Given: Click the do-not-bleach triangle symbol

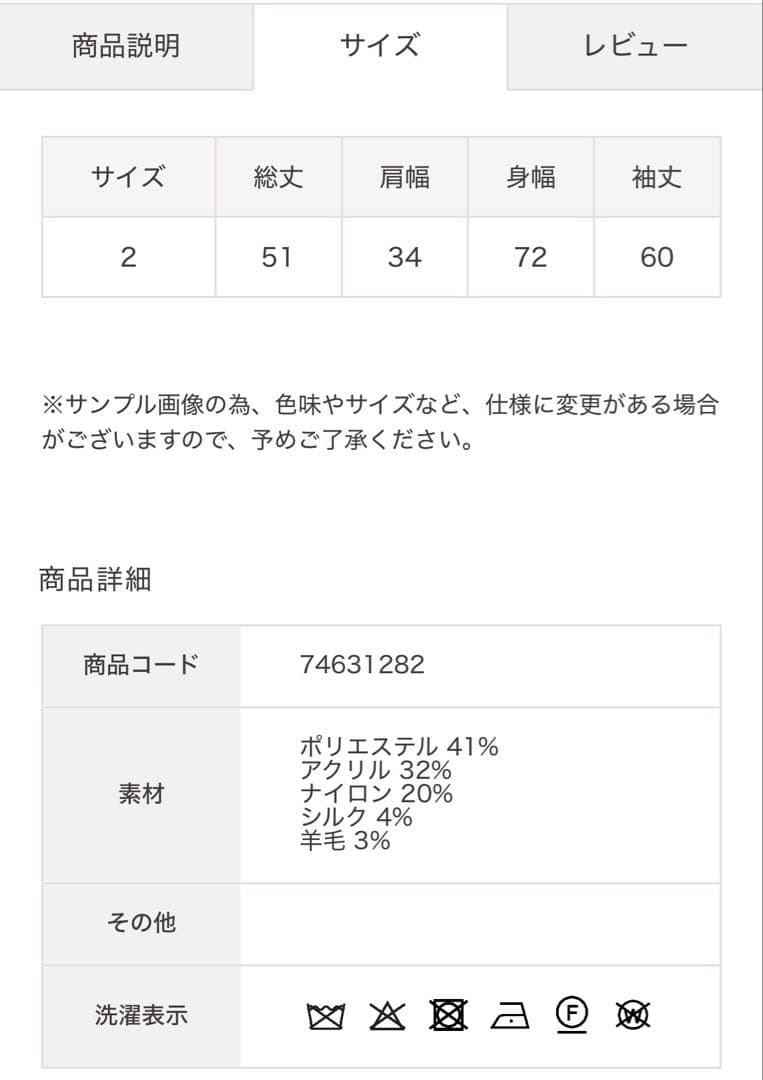Looking at the screenshot, I should (386, 1017).
